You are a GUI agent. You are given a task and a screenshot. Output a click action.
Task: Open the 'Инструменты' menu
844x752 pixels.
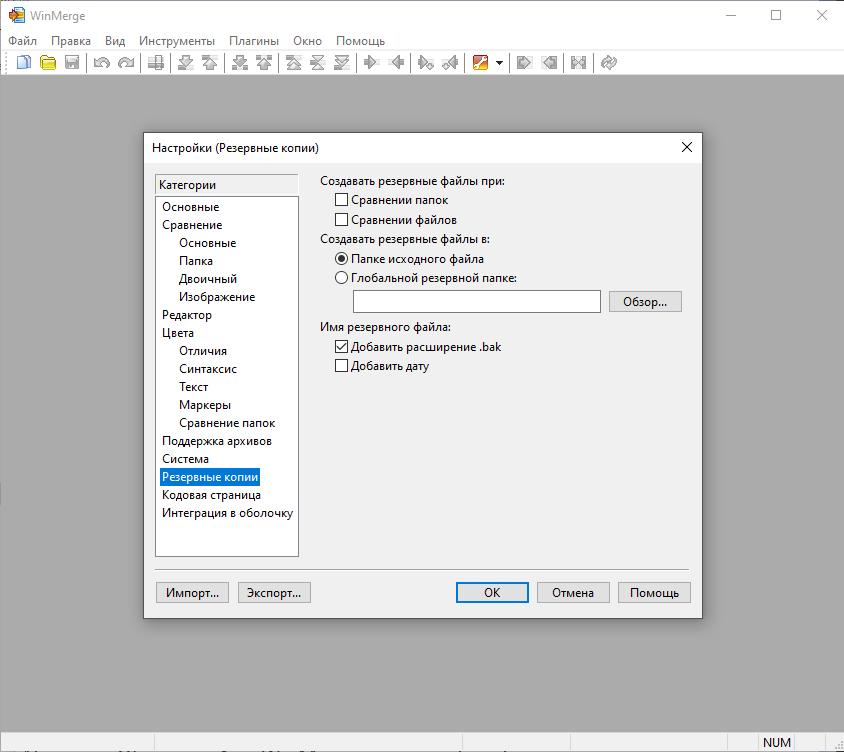click(177, 41)
